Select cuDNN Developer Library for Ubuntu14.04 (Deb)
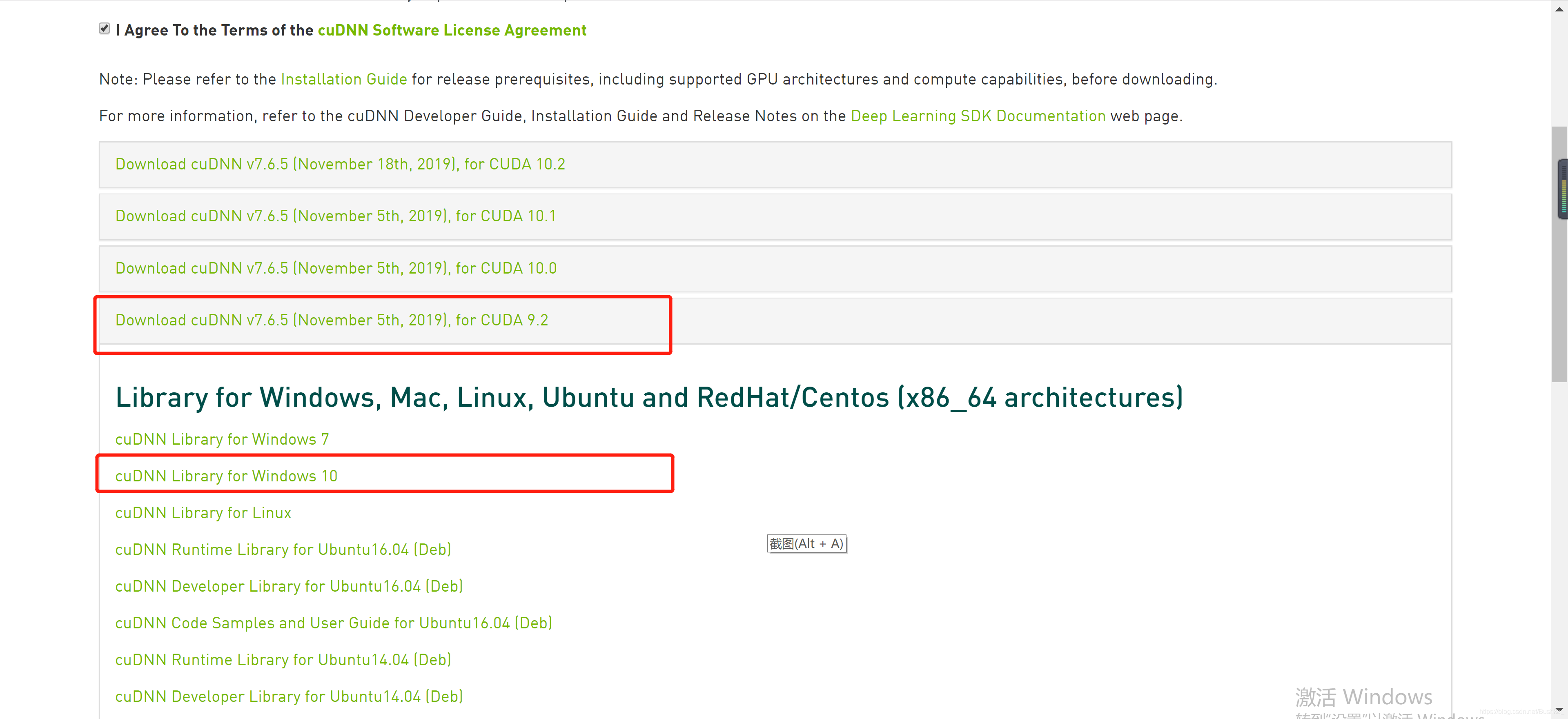1568x719 pixels. [289, 696]
